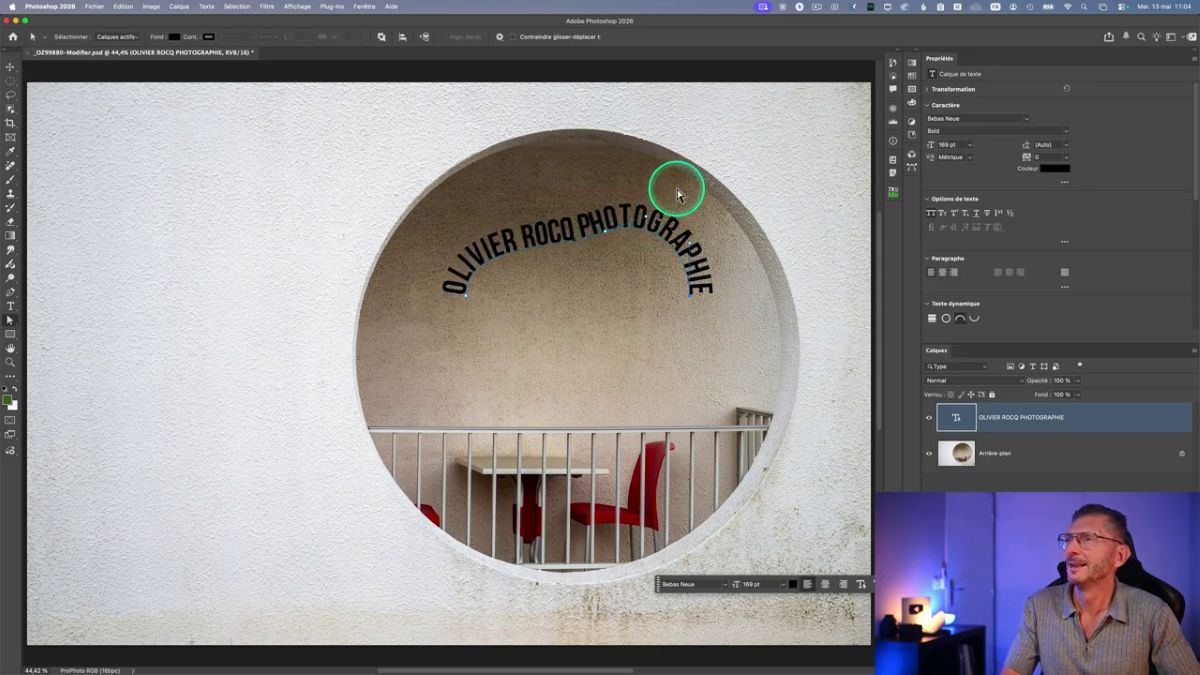
Task: Select the Gradient tool
Action: 10,235
